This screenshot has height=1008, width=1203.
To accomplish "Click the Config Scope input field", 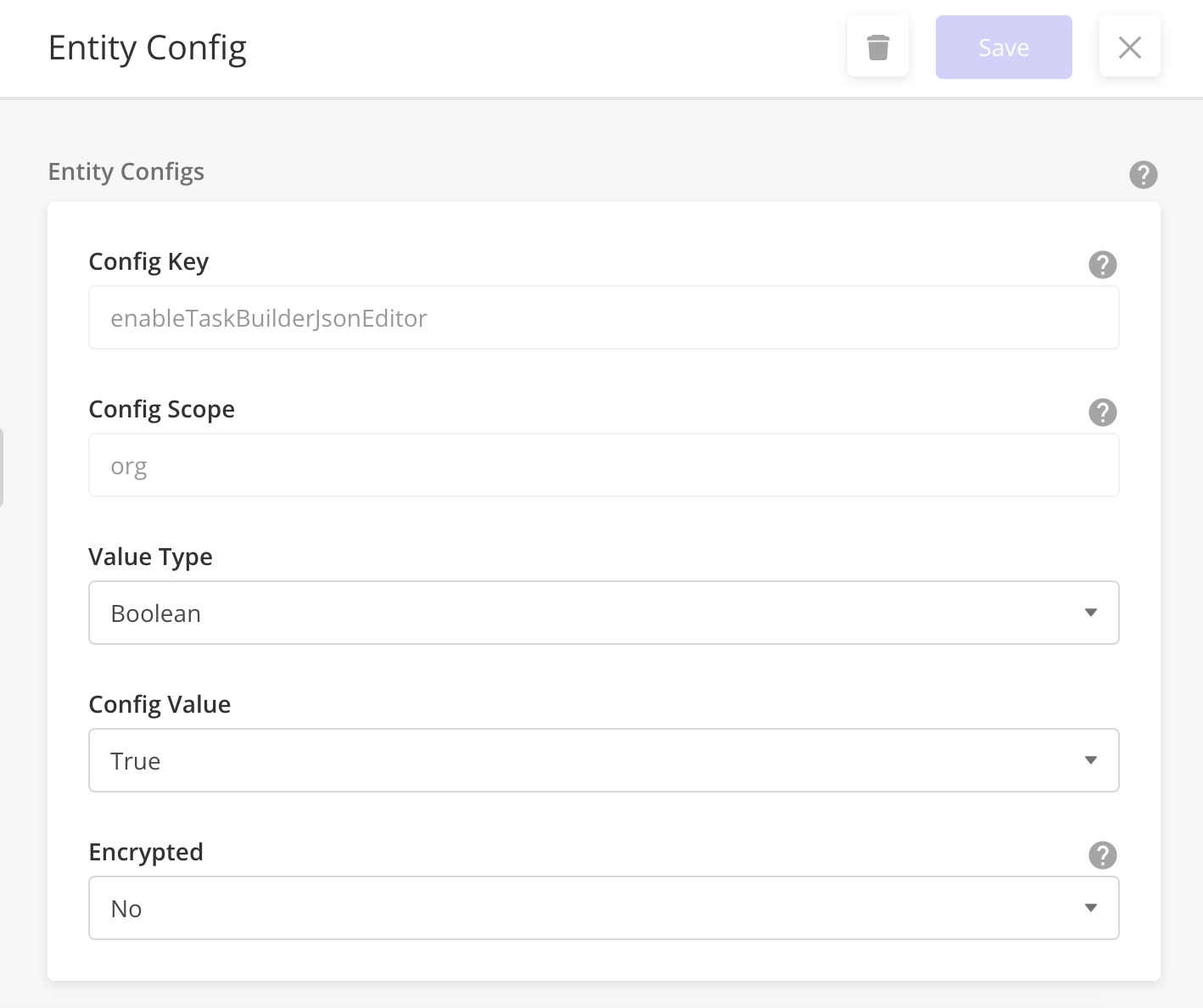I will click(604, 465).
